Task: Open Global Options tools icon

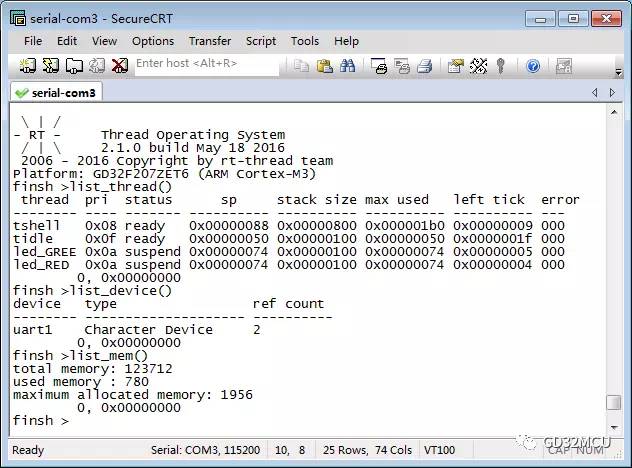Action: [x=478, y=66]
